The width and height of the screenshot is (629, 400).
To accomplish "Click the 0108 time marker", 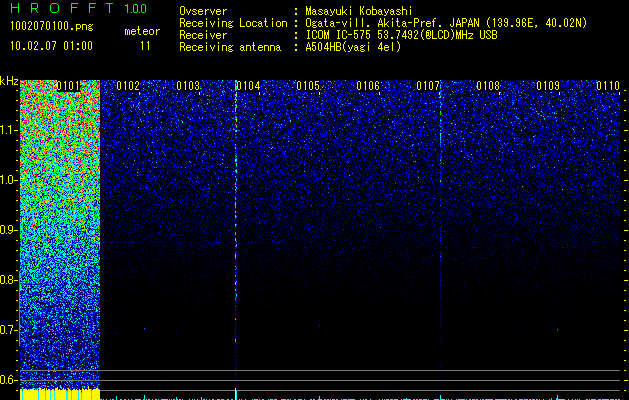I will tap(488, 86).
